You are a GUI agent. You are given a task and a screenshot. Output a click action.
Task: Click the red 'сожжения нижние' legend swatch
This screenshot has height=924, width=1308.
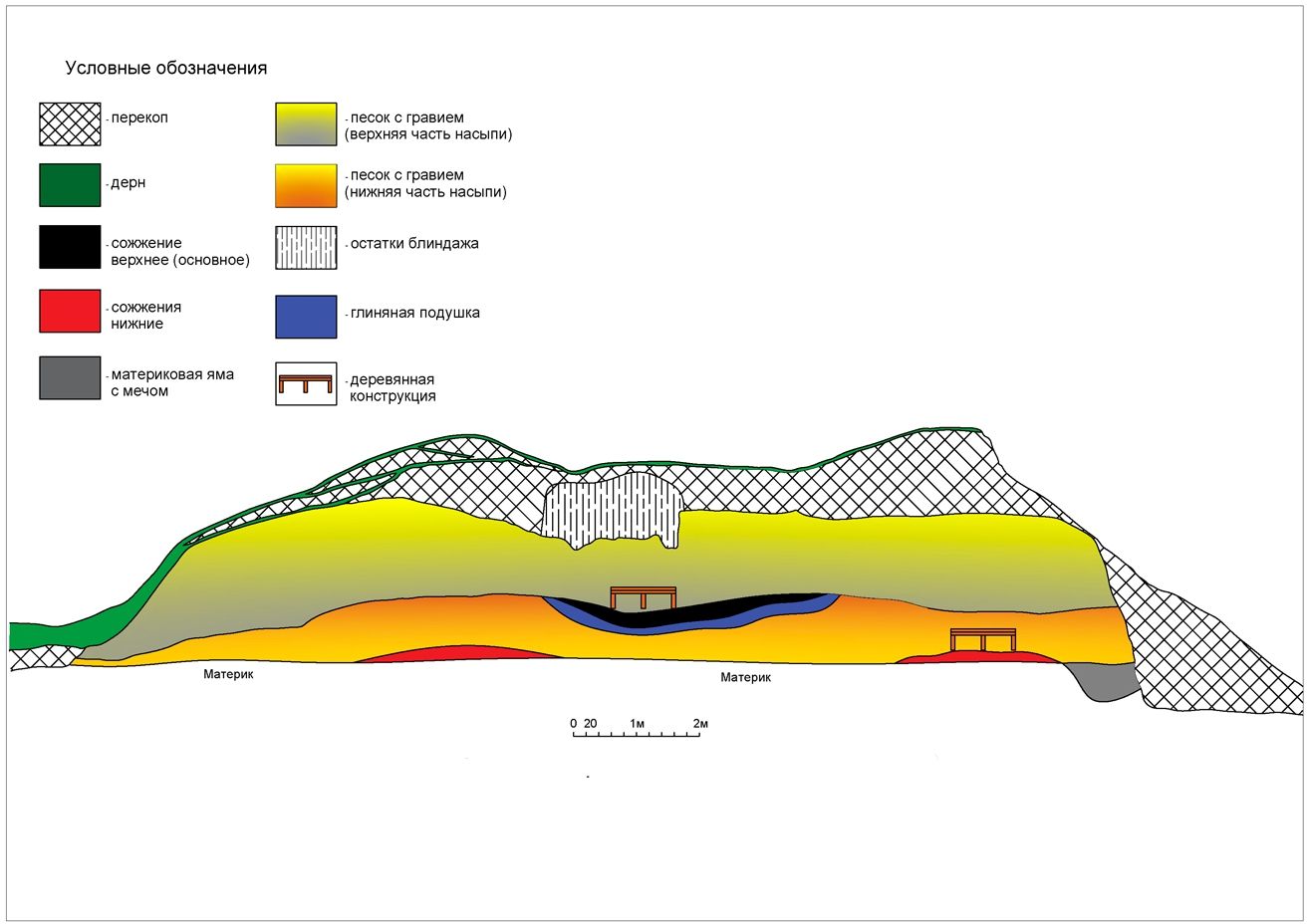[x=70, y=312]
